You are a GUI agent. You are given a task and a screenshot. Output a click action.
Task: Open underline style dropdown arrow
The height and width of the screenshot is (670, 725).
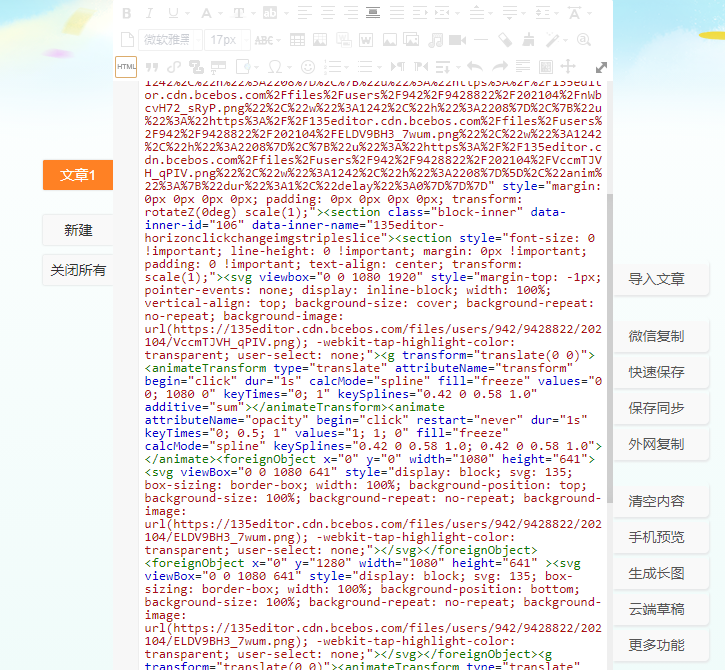(187, 13)
